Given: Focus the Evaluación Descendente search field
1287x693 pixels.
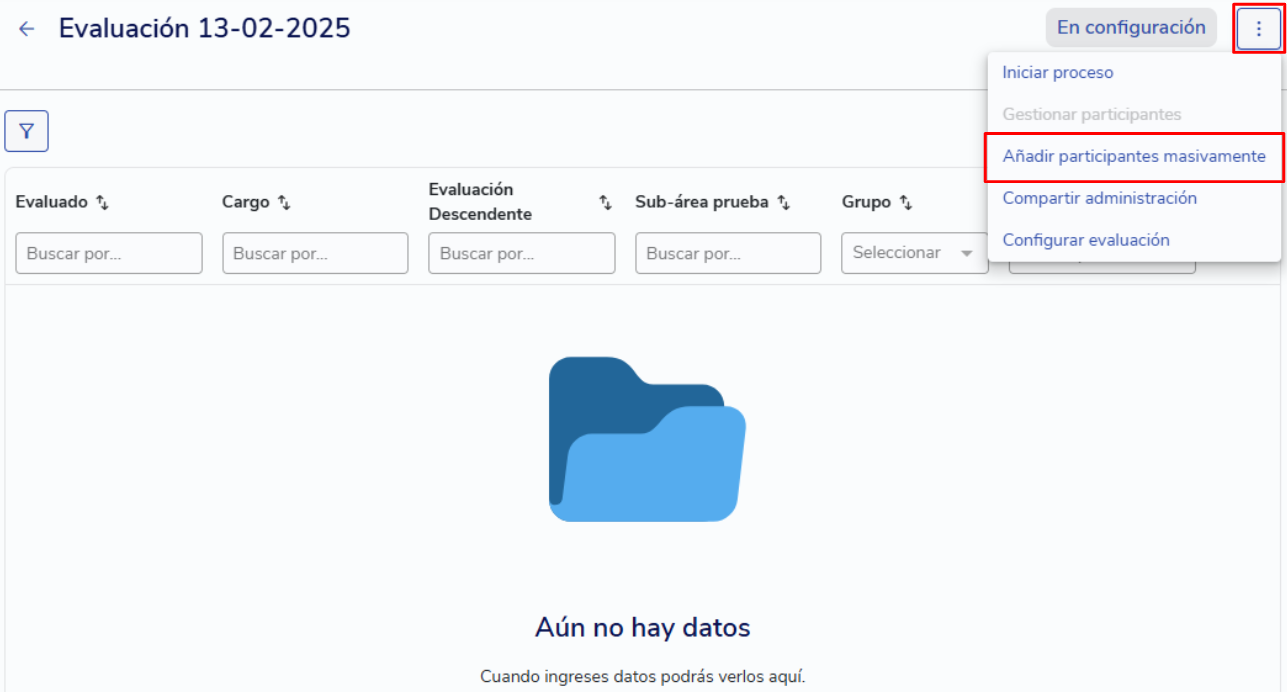Looking at the screenshot, I should click(521, 253).
